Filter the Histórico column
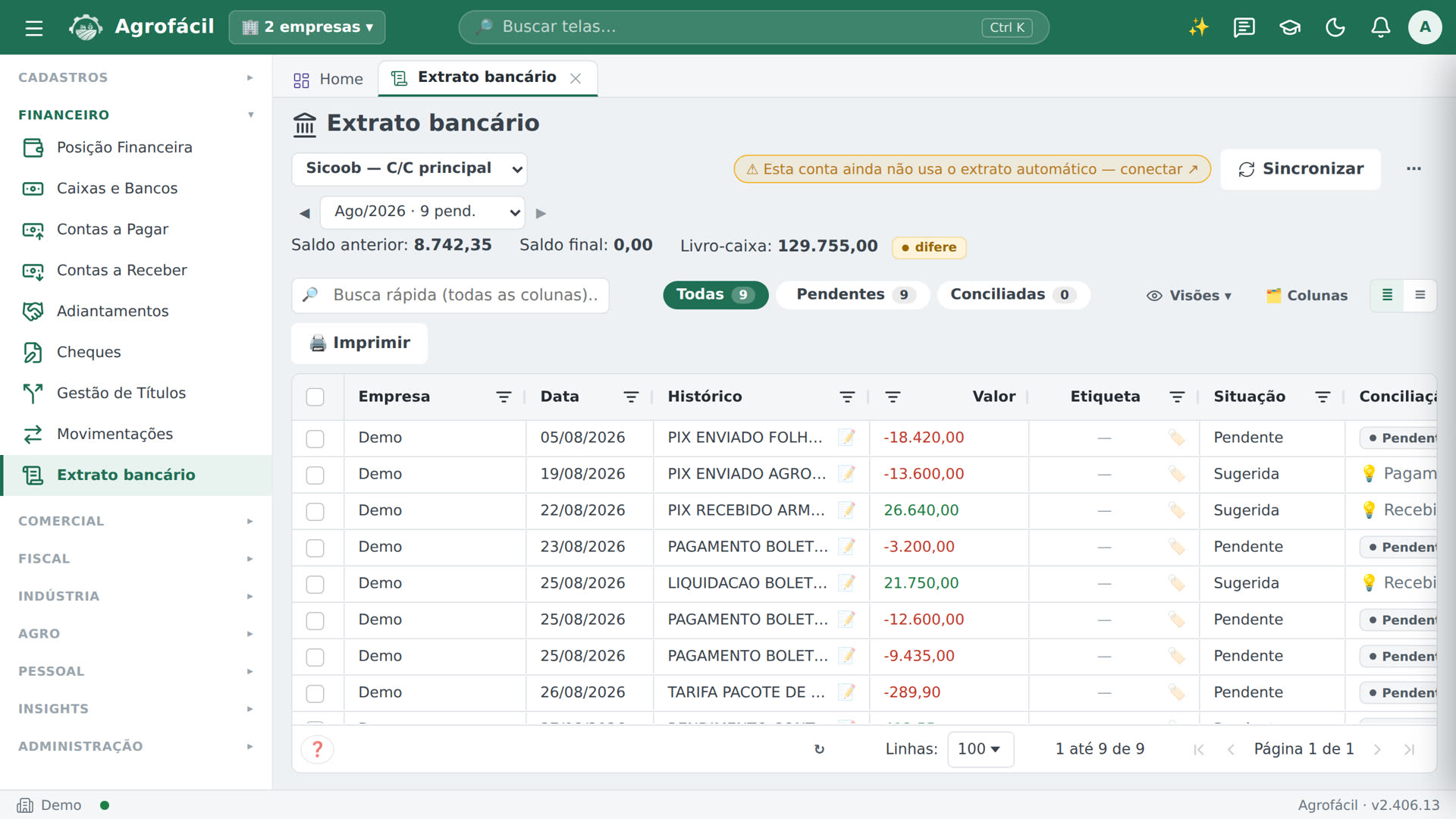 (x=847, y=397)
